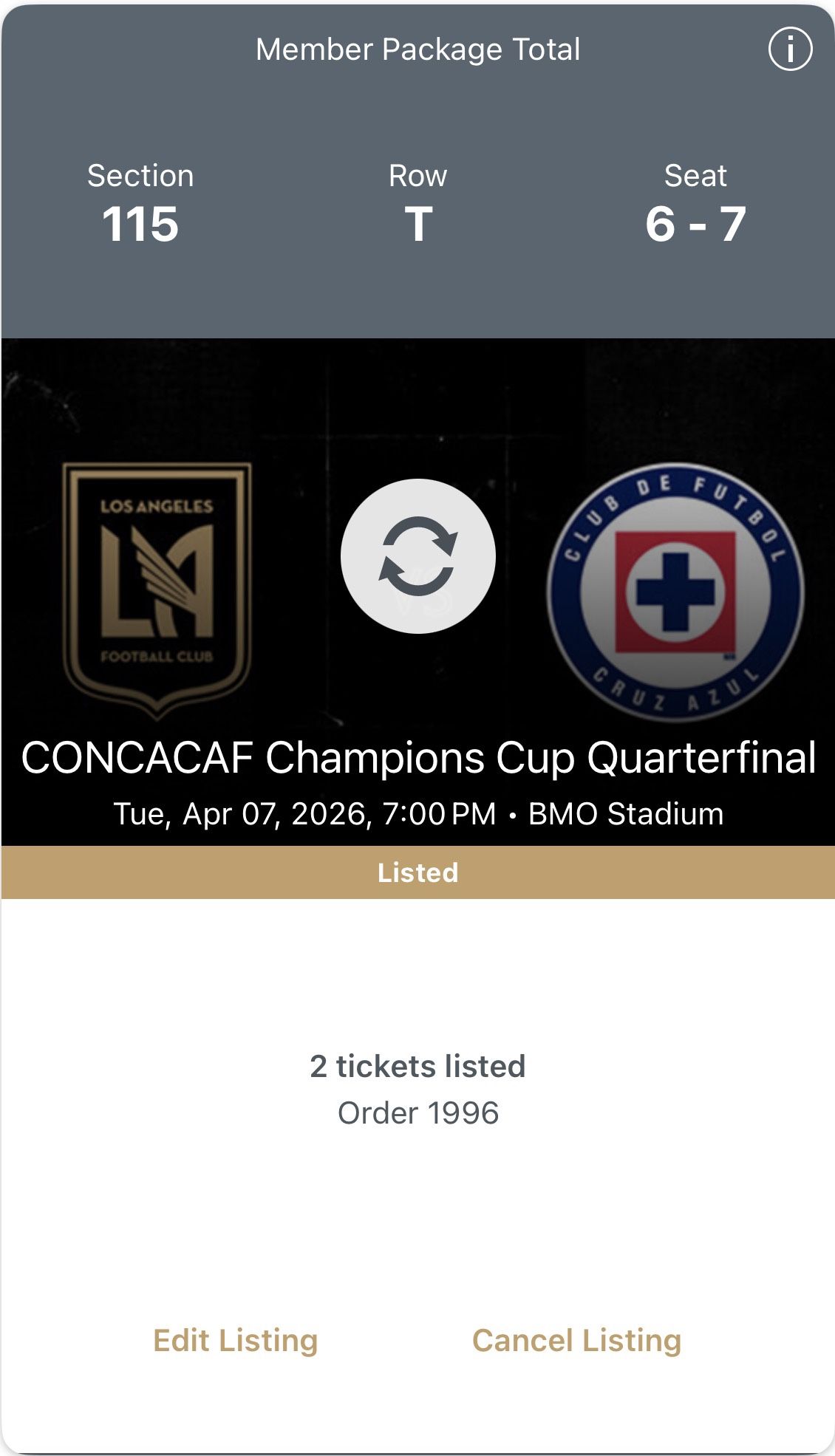Viewport: 835px width, 1456px height.
Task: Select the row letter T
Action: pos(418,224)
